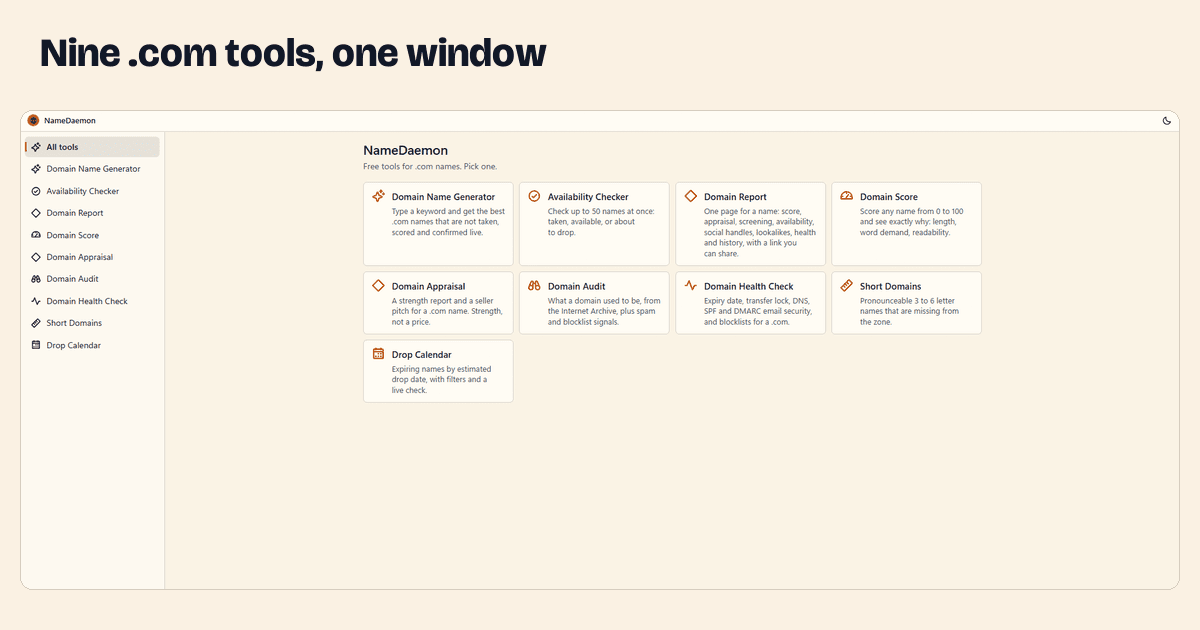
Task: Click the Domain Score gauge icon in the sidebar
Action: click(x=36, y=235)
